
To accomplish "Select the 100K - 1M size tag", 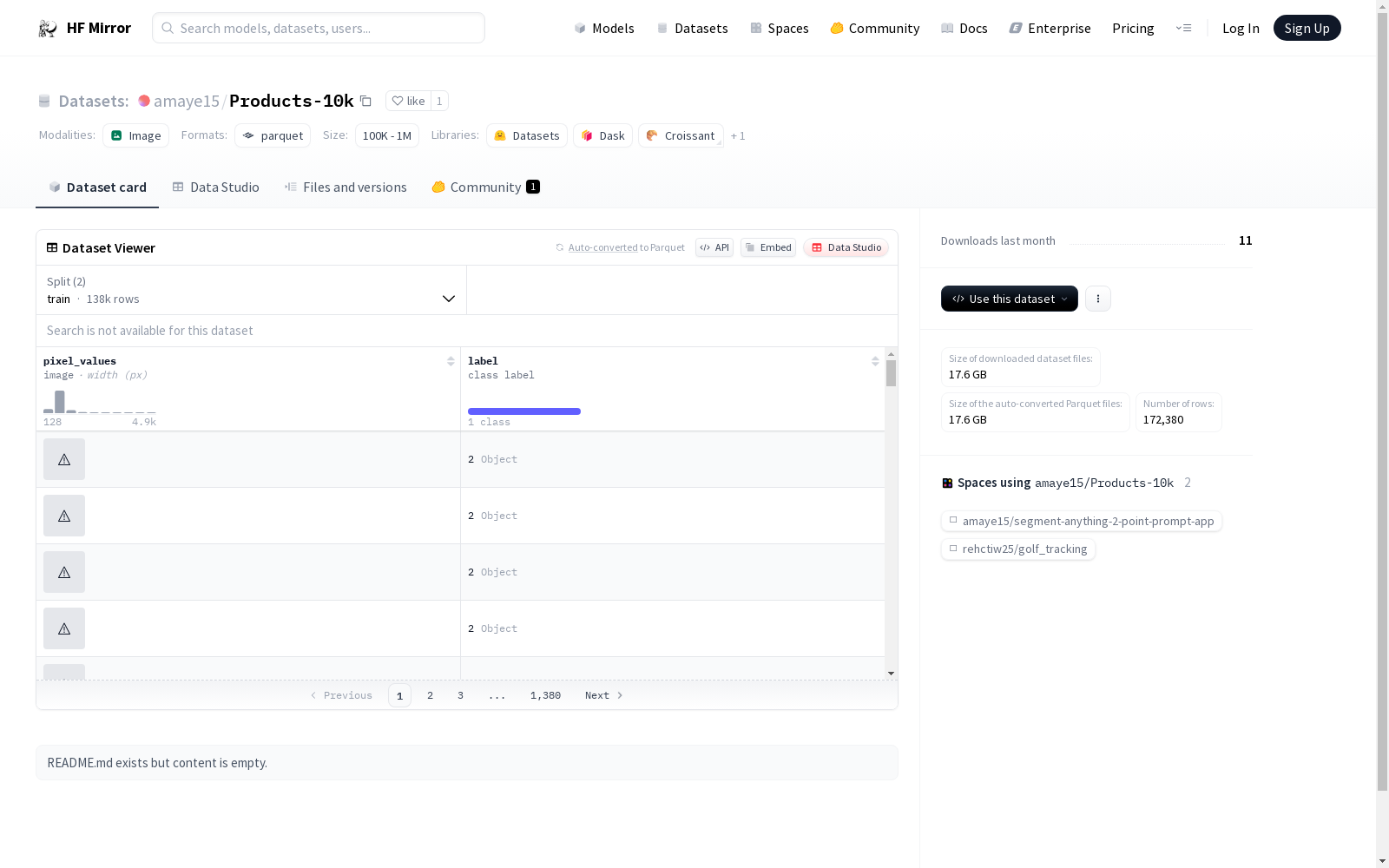I will [387, 135].
